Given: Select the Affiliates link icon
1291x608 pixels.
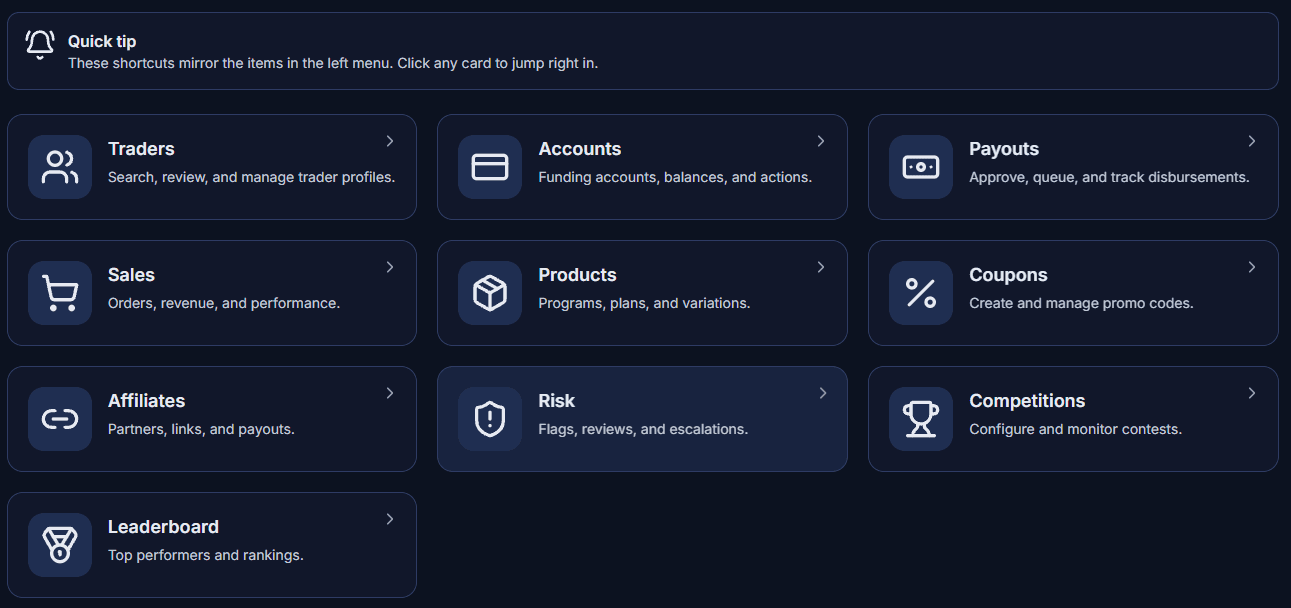Looking at the screenshot, I should point(59,418).
